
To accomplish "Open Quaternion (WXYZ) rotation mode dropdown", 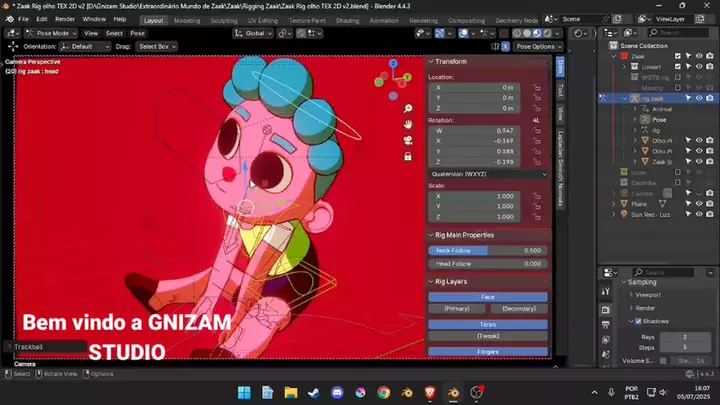I will coord(489,174).
